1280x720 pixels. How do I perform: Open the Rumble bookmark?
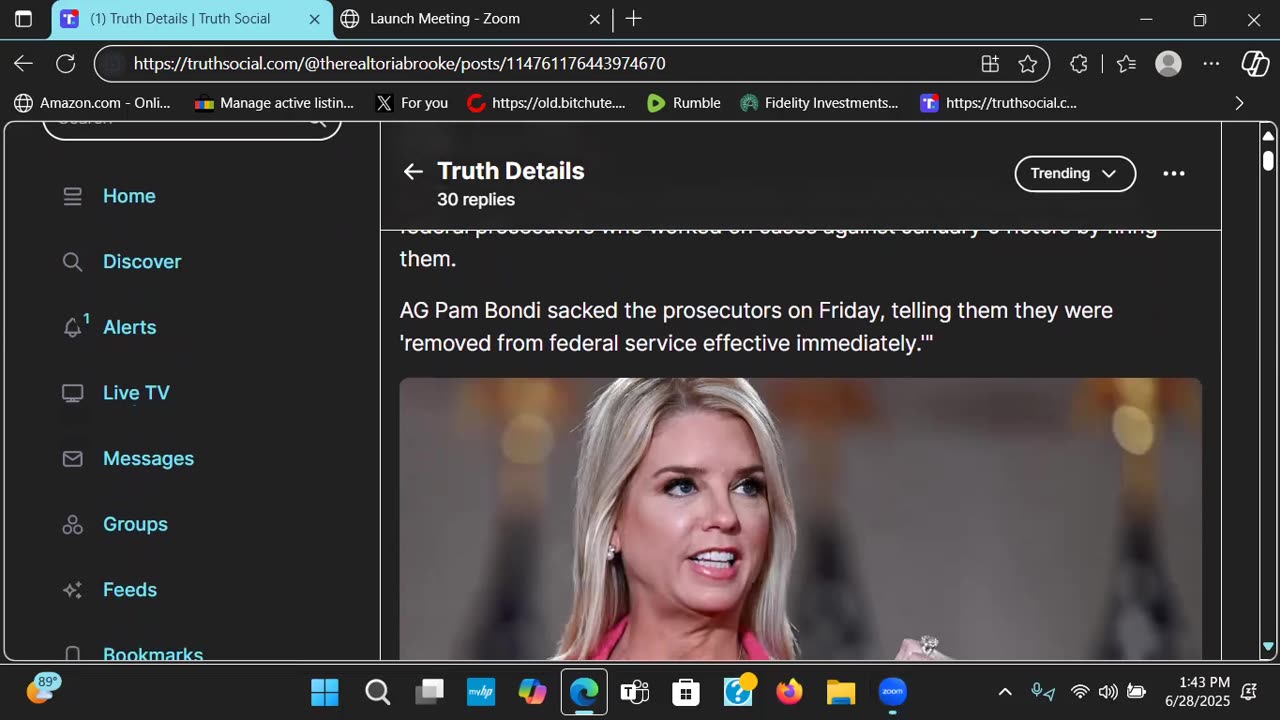click(683, 103)
